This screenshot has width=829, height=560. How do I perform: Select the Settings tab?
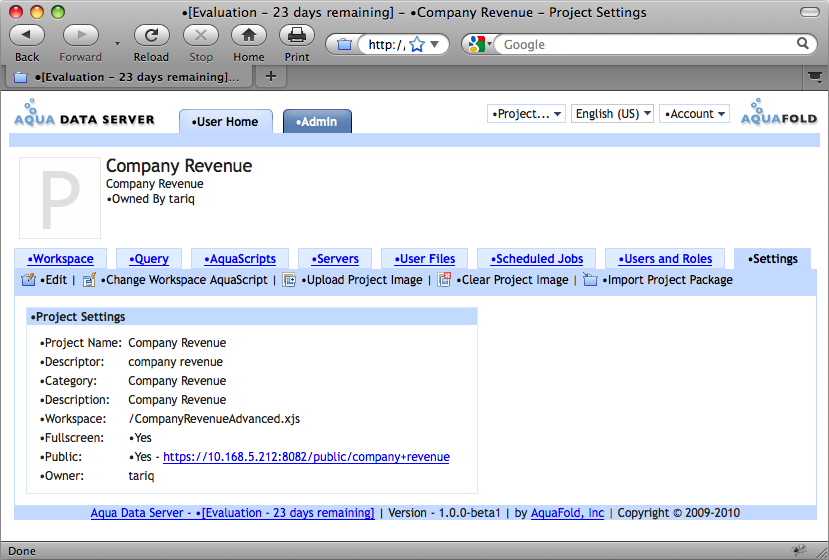772,259
